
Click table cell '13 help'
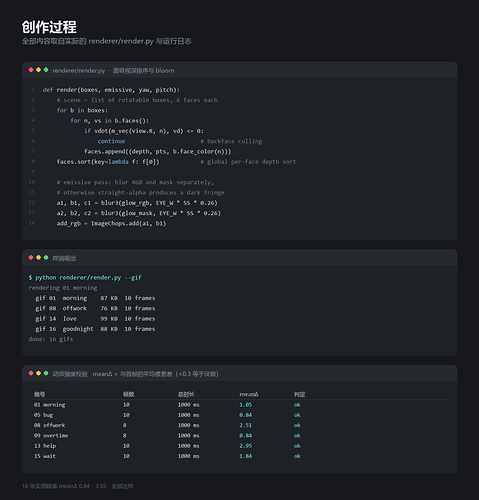point(45,446)
